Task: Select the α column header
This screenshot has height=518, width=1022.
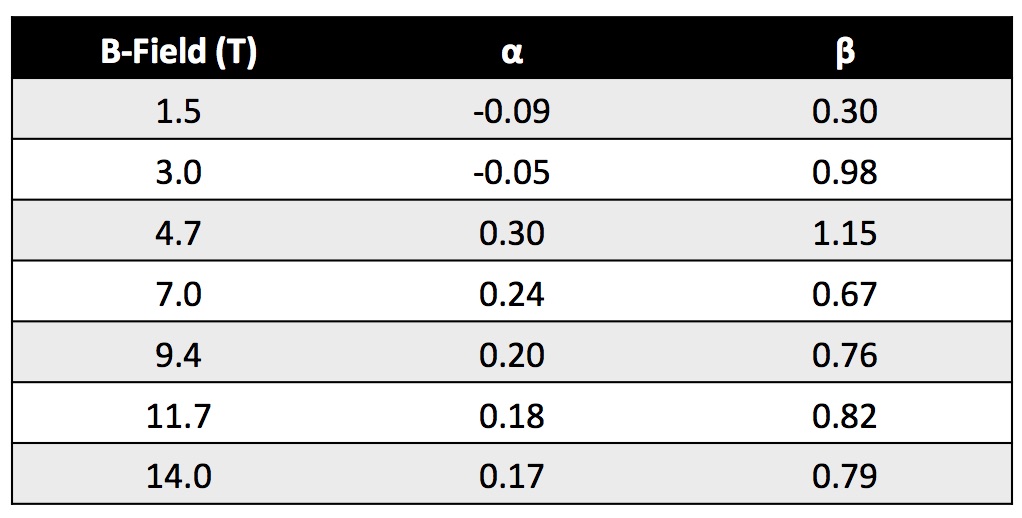Action: [x=511, y=51]
